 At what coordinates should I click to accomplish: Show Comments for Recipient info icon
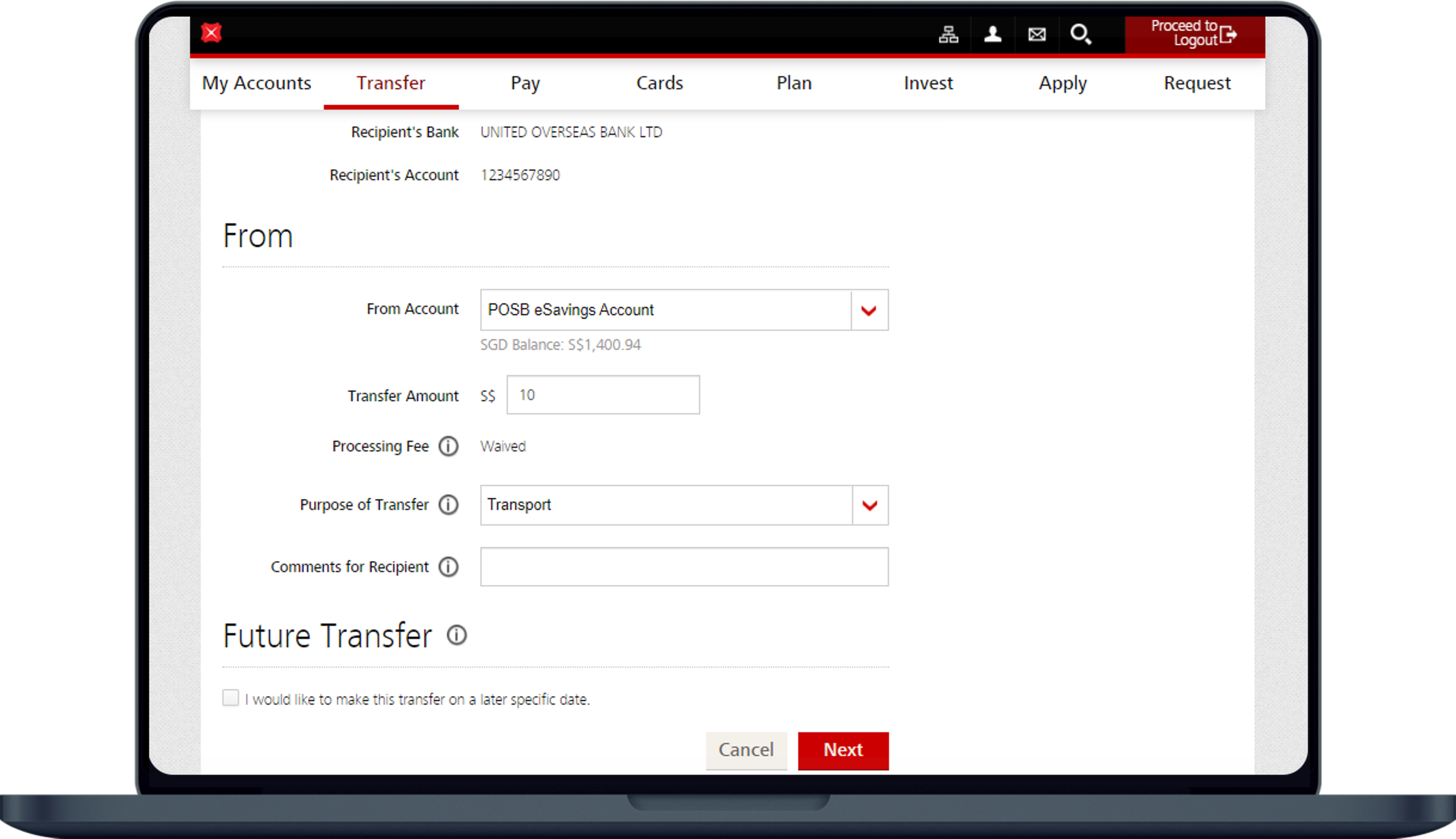click(x=449, y=566)
